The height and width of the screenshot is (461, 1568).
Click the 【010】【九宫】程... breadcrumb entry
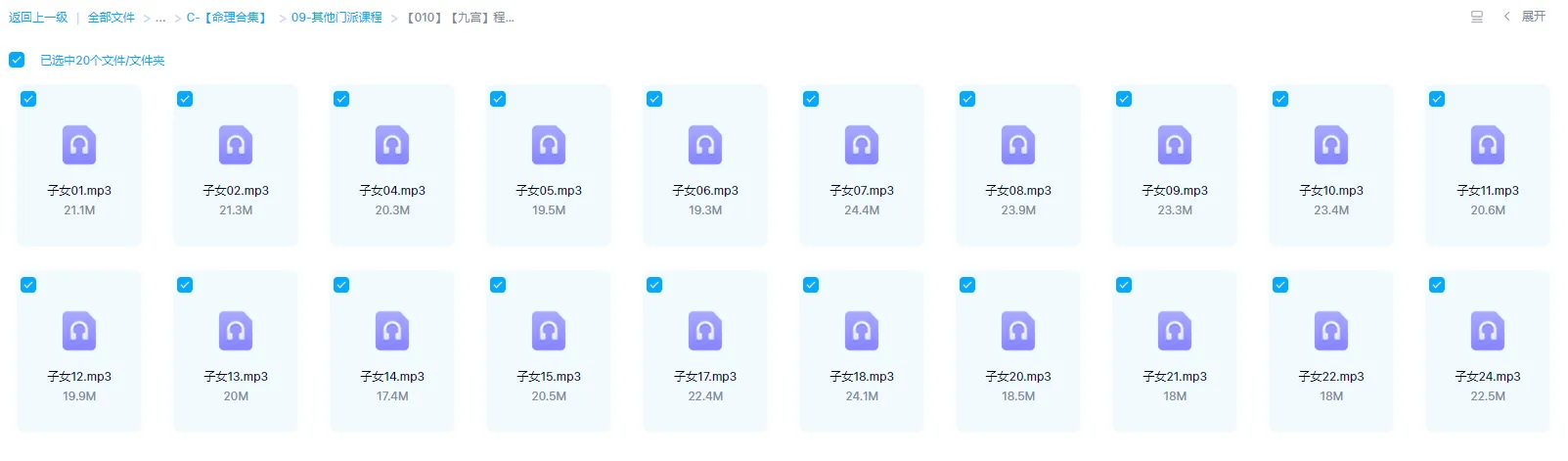(461, 18)
